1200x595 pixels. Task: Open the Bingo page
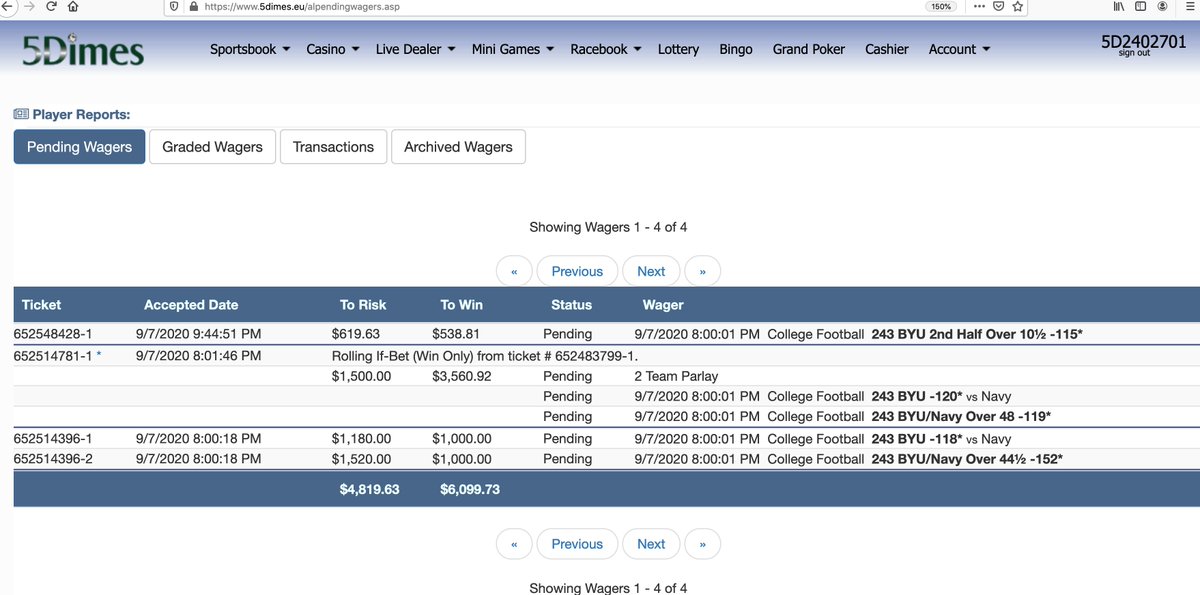(x=736, y=49)
